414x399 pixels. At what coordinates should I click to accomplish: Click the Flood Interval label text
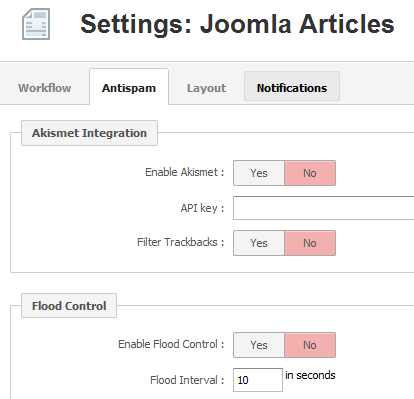pyautogui.click(x=187, y=380)
